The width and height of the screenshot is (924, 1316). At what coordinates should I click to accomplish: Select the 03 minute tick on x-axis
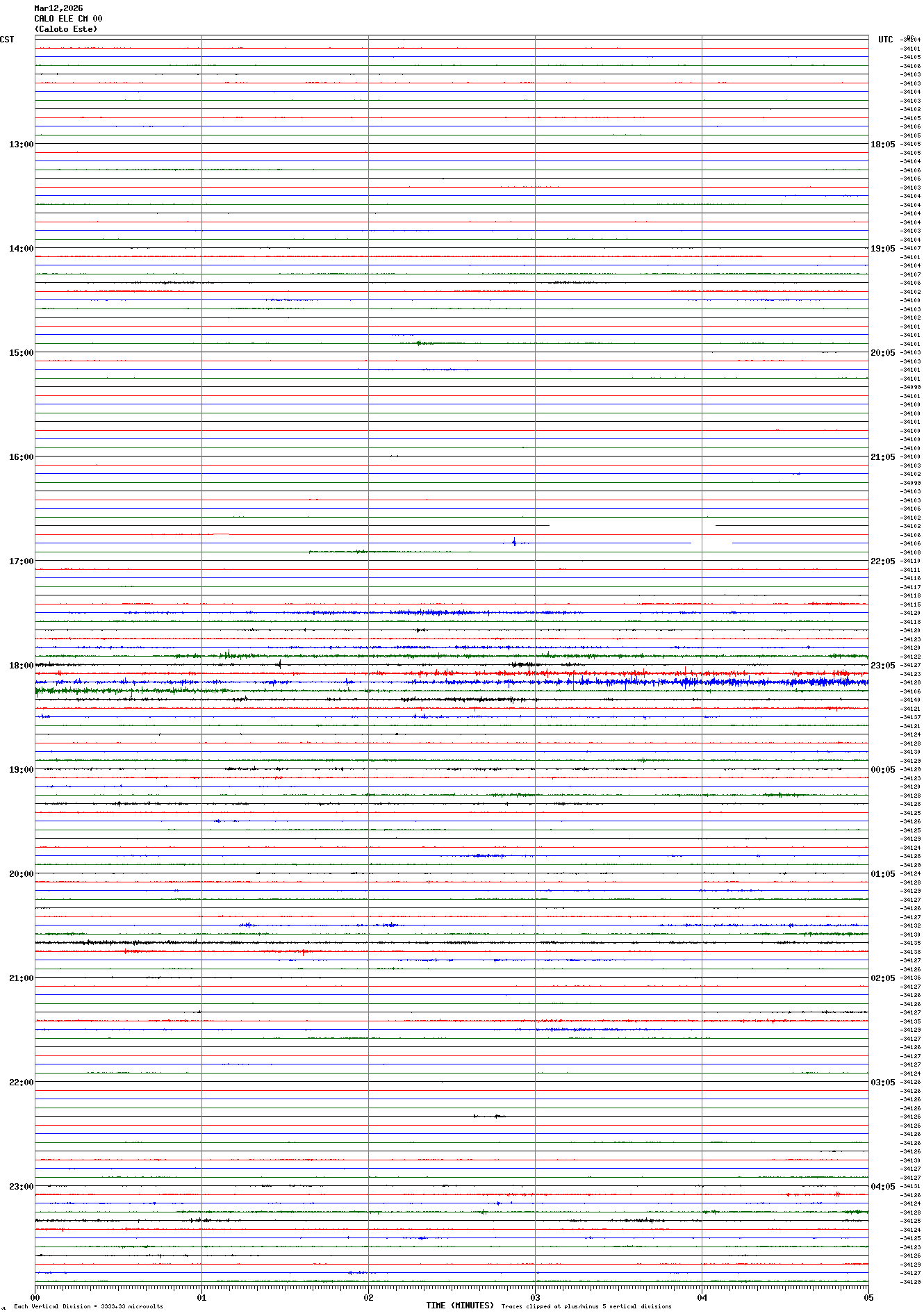[535, 1297]
